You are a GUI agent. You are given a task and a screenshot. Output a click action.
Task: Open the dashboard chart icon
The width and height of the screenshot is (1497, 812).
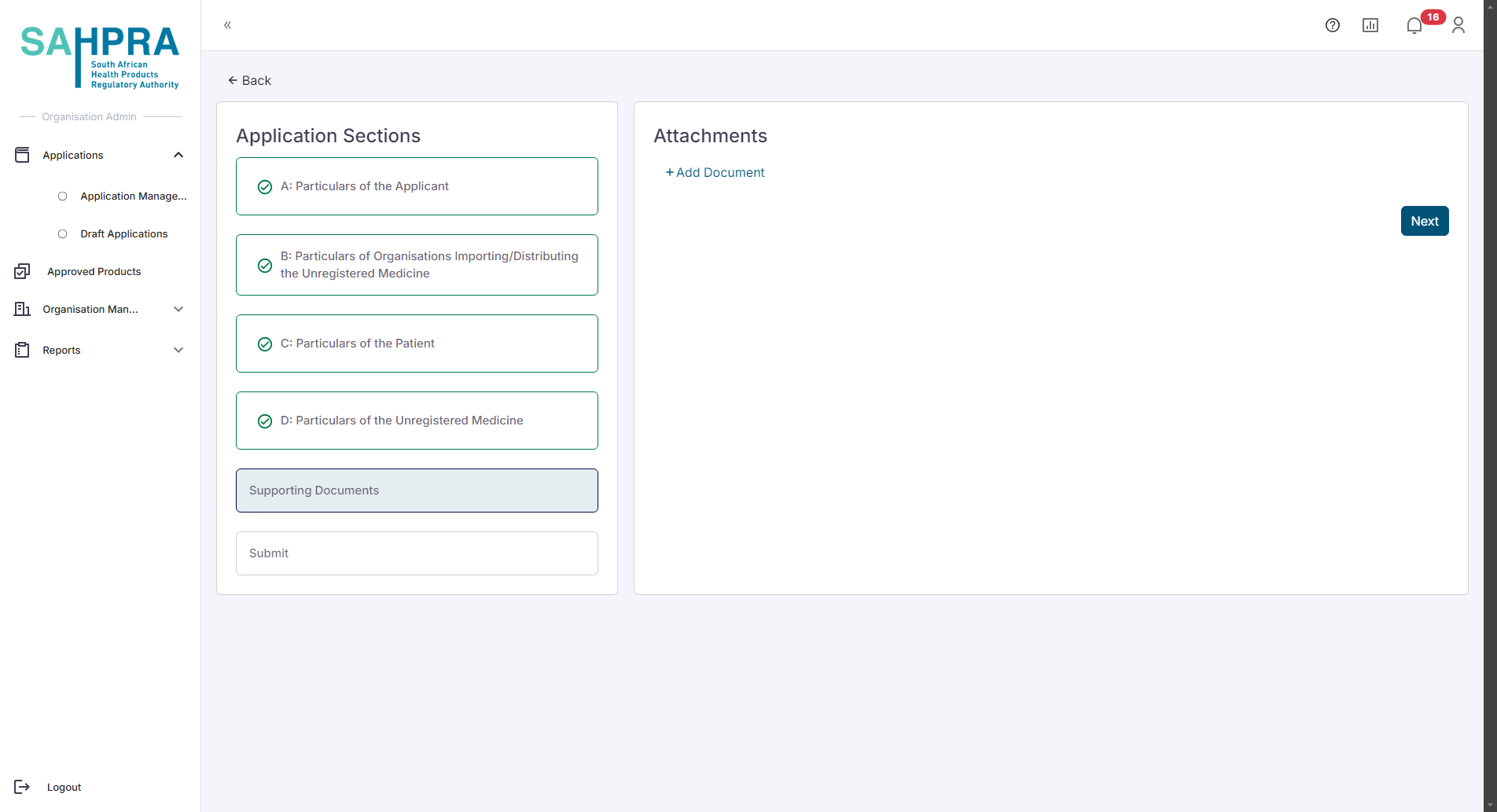[1370, 25]
